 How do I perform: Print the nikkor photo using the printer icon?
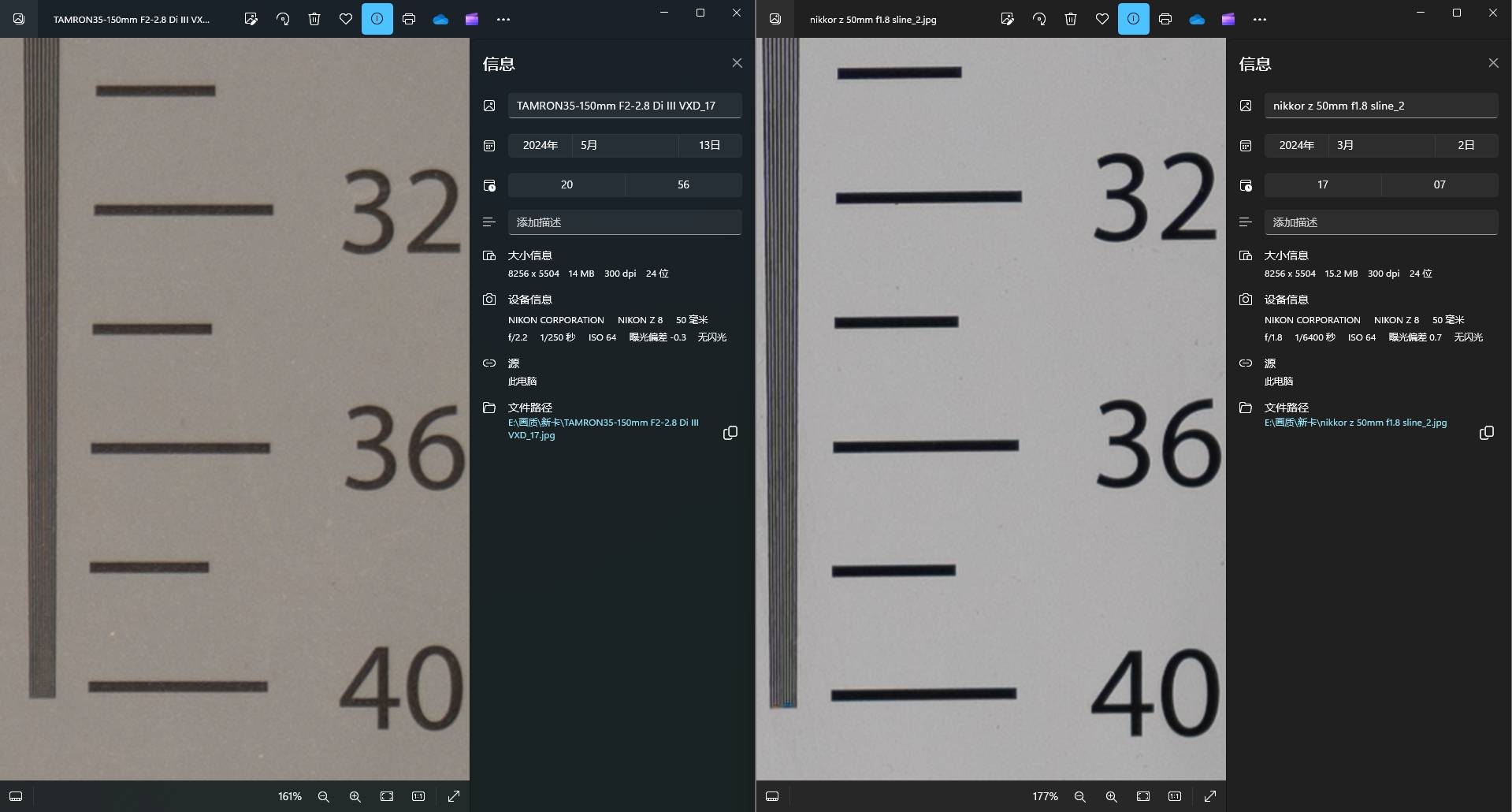coord(1165,19)
